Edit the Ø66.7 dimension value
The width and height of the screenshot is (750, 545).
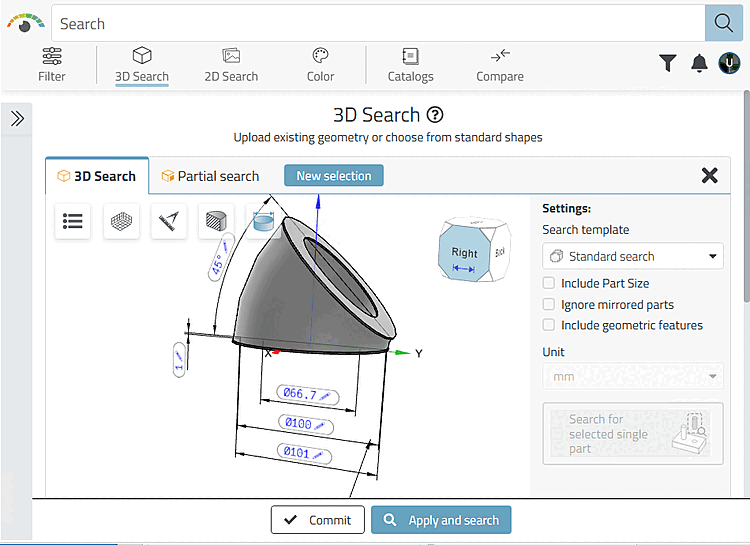(308, 395)
